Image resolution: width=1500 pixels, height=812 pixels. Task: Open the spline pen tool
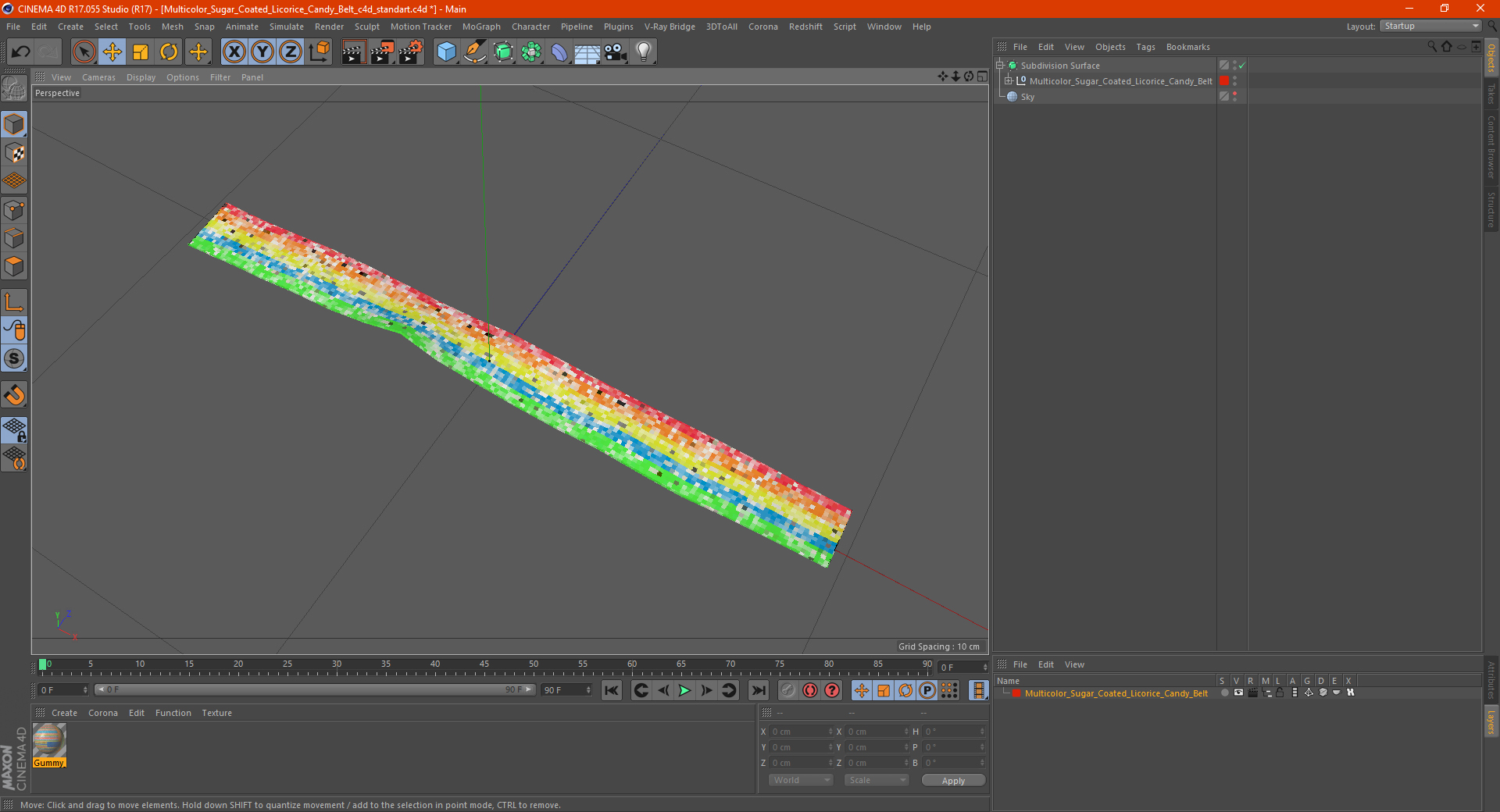click(475, 52)
